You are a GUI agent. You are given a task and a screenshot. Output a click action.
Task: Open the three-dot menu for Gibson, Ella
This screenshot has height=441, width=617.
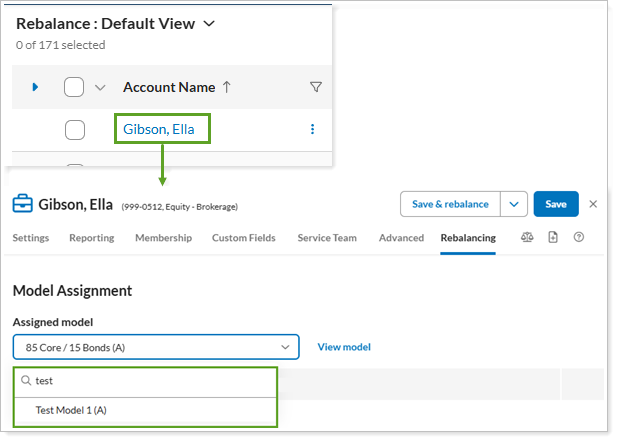click(x=312, y=129)
